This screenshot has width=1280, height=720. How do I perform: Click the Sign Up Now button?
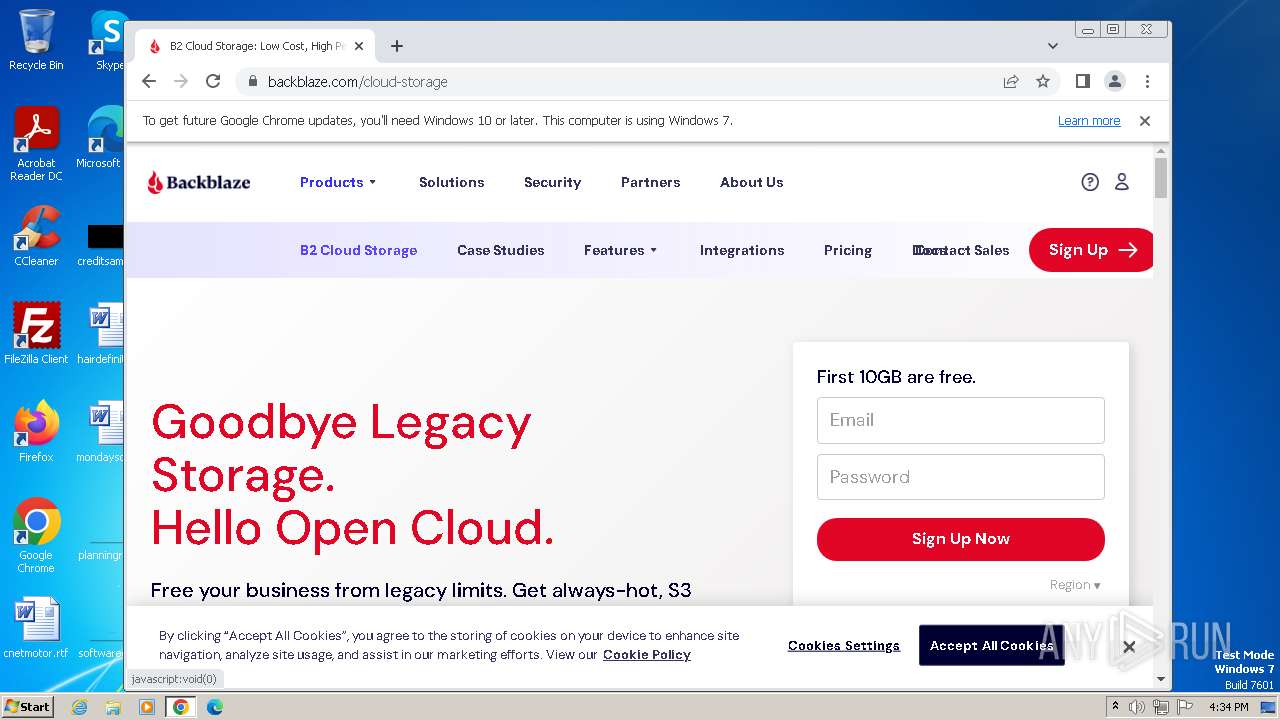click(961, 539)
